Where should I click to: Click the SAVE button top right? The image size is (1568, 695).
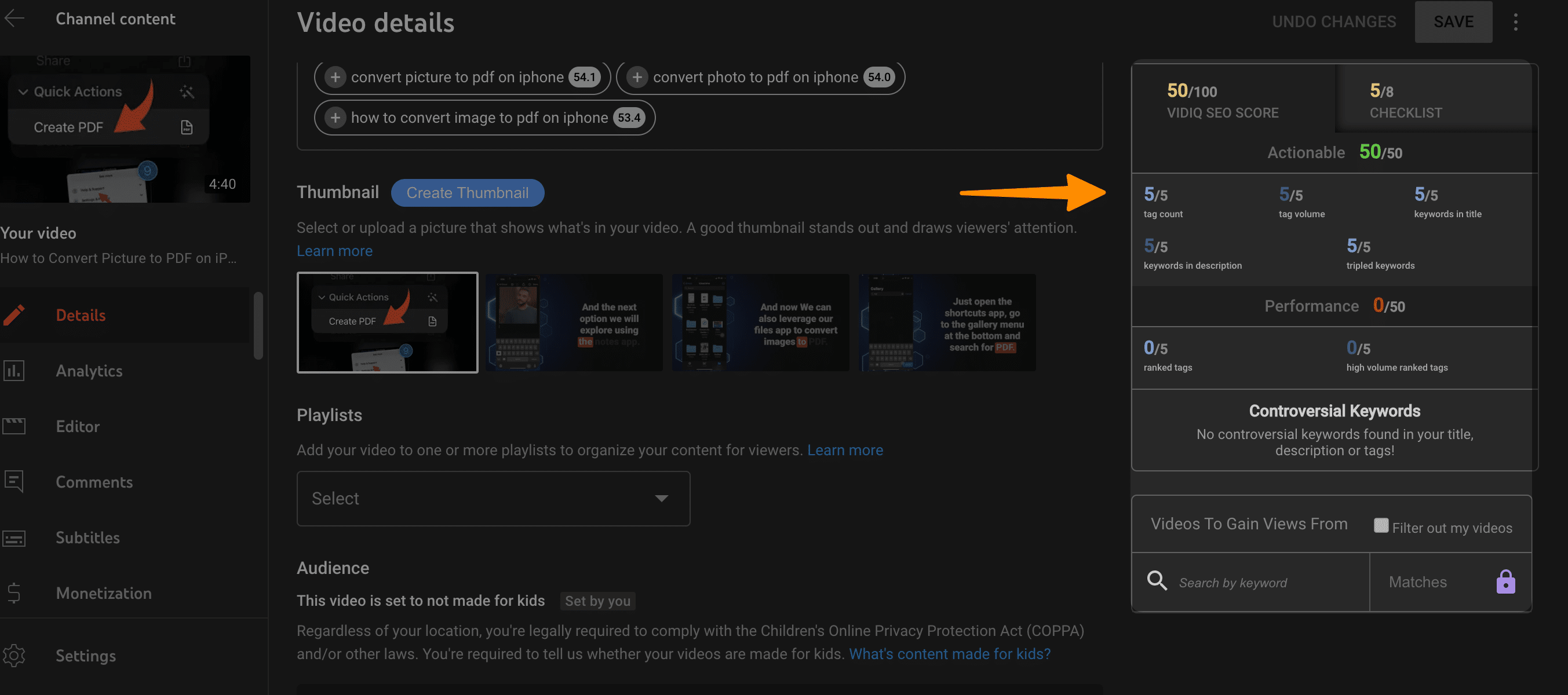click(1453, 21)
